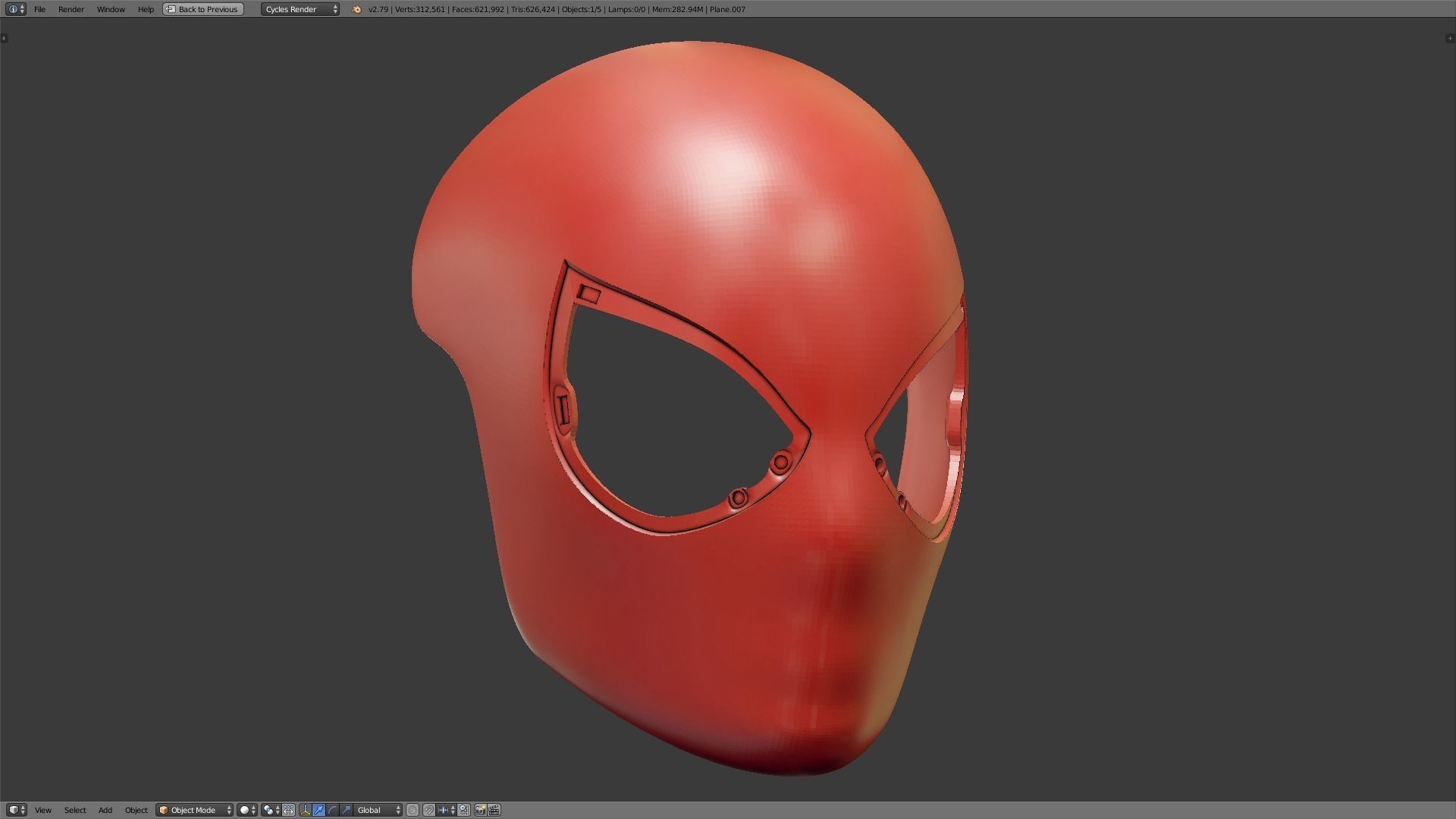Open the viewport shading selector
1456x819 pixels.
point(247,810)
